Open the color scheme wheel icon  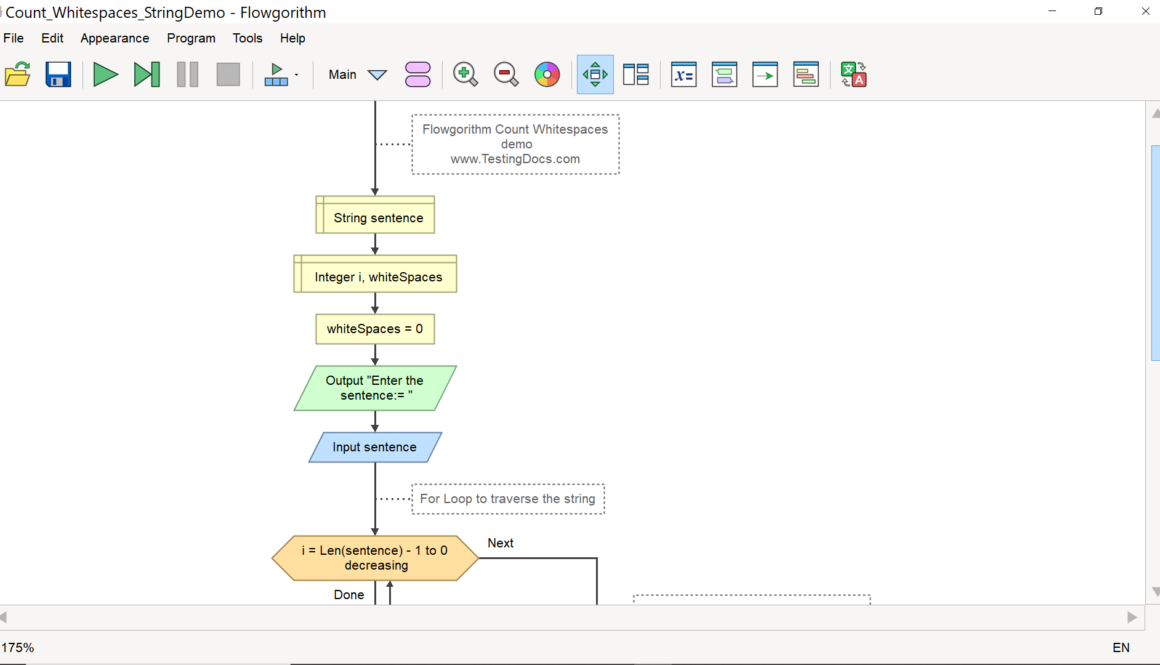[x=547, y=75]
